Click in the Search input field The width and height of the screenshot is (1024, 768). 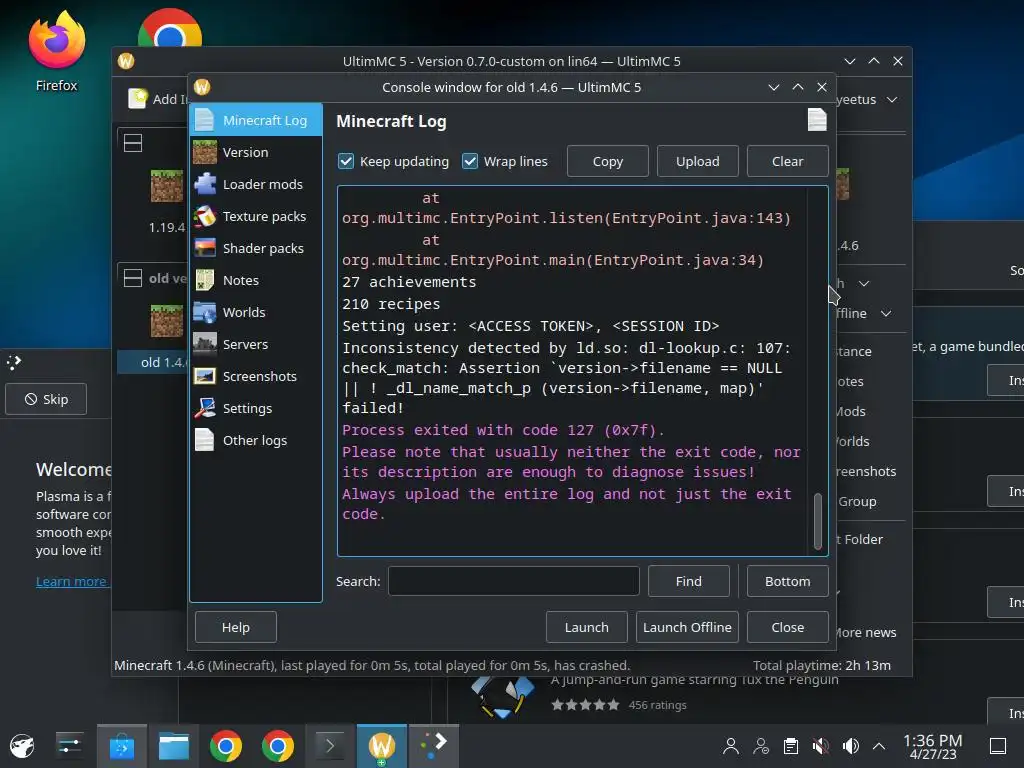coord(514,581)
